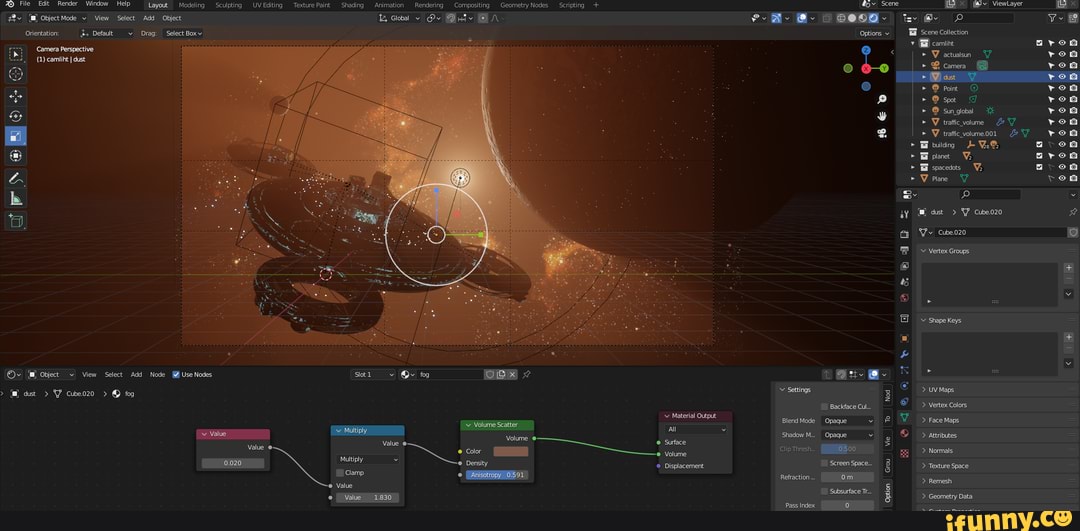Choose the Annotate pencil tool
Viewport: 1080px width, 531px height.
point(16,178)
